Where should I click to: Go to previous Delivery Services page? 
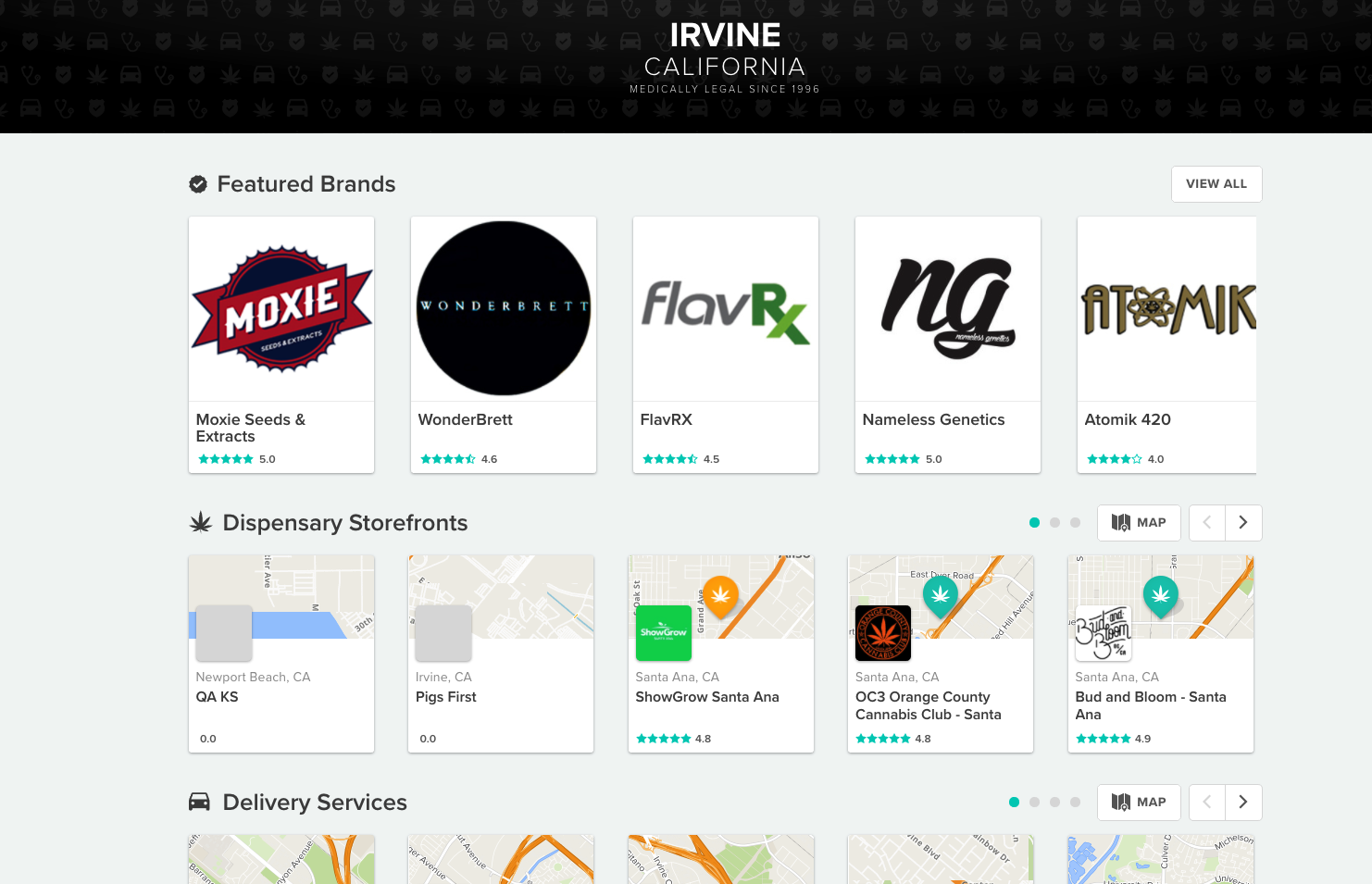click(x=1207, y=803)
